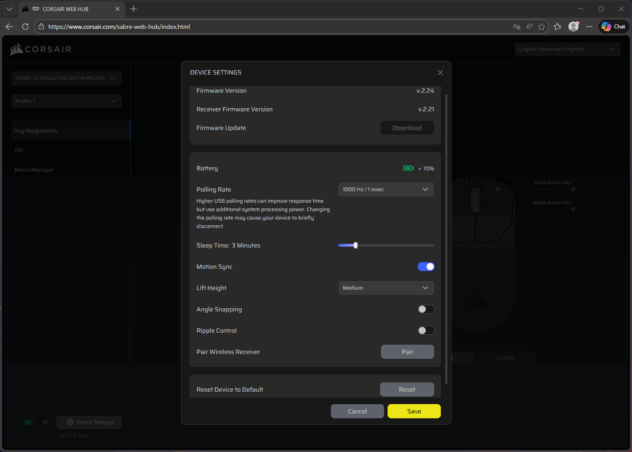This screenshot has width=632, height=452.
Task: Open a new browser tab
Action: pyautogui.click(x=133, y=8)
